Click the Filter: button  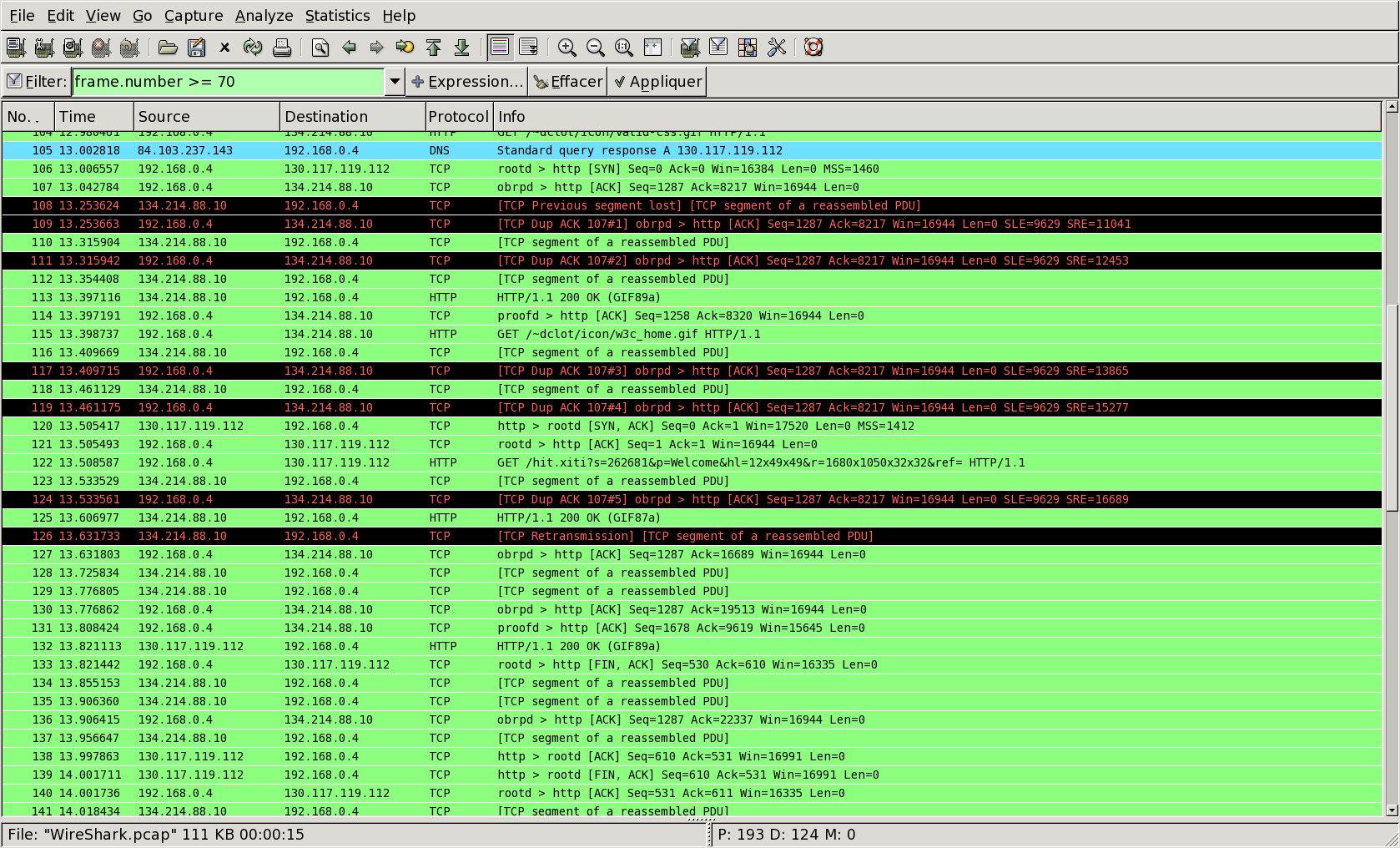click(x=36, y=82)
